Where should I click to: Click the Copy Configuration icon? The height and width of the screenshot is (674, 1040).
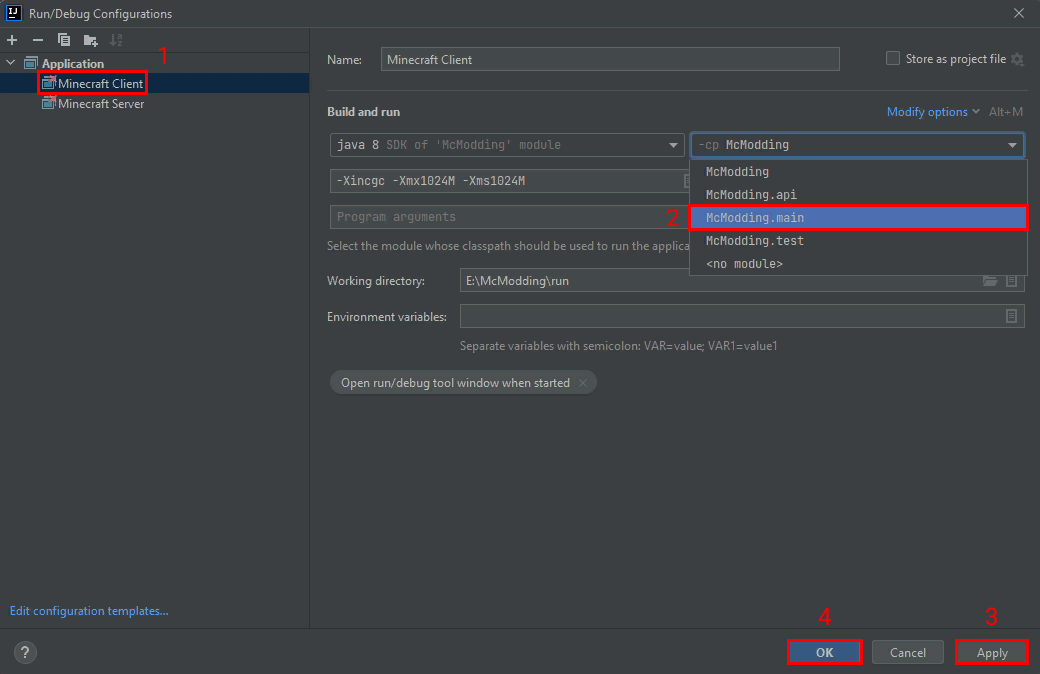pos(64,40)
